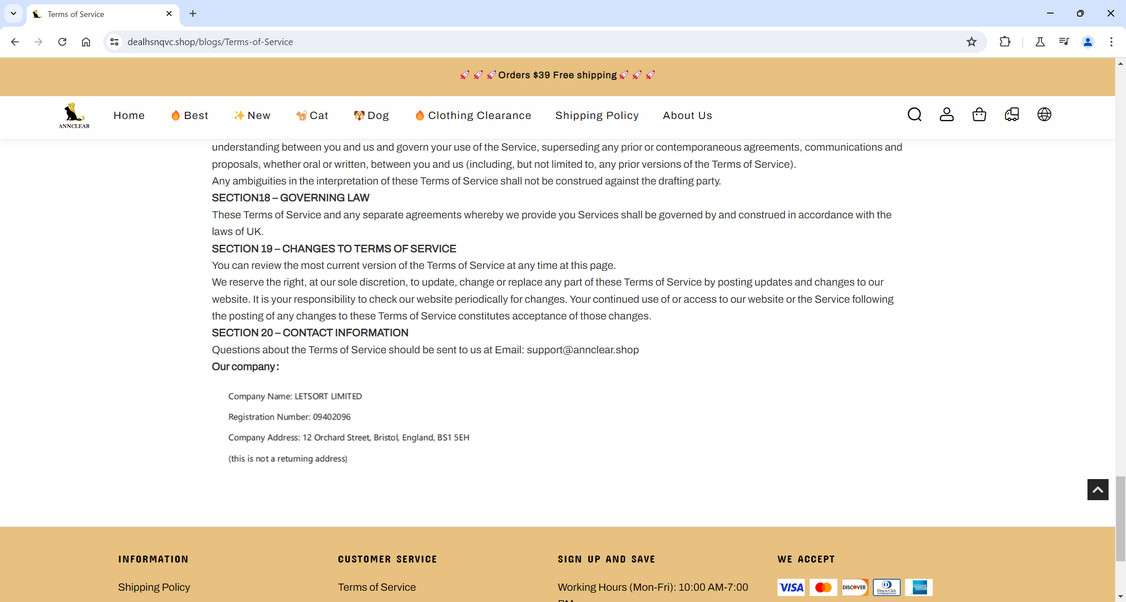Screen dimensions: 1126x602
Task: Click the footer Shipping Policy link
Action: tap(154, 587)
